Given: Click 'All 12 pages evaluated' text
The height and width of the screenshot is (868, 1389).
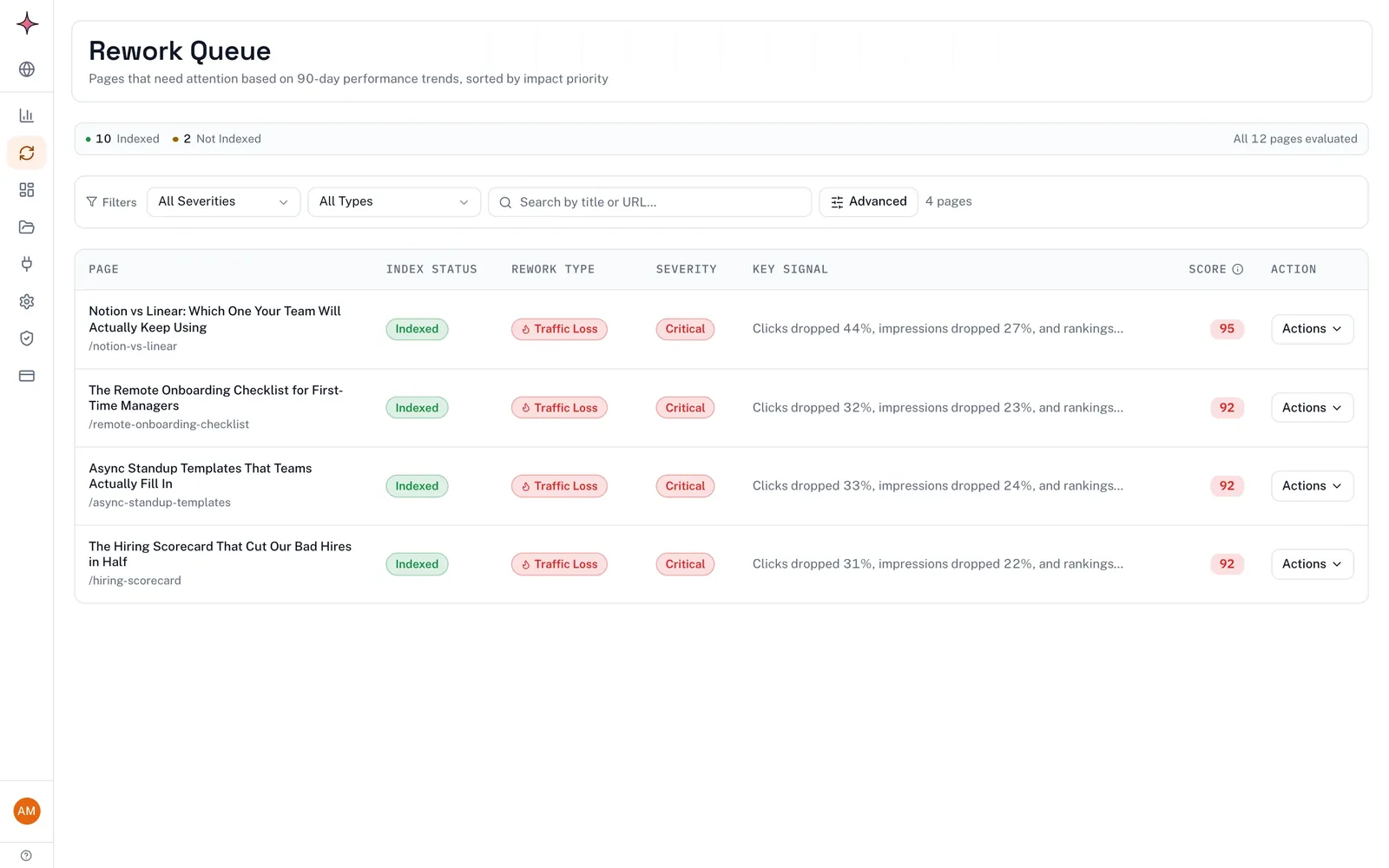Looking at the screenshot, I should coord(1295,139).
